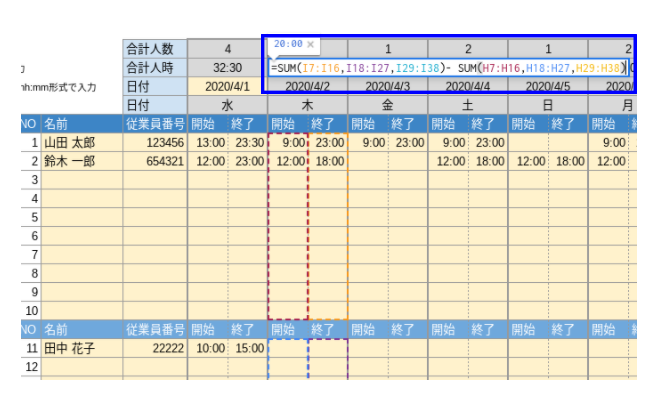Select 山田 太郎's Friday end 23:00
665x399 pixels.
click(408, 142)
